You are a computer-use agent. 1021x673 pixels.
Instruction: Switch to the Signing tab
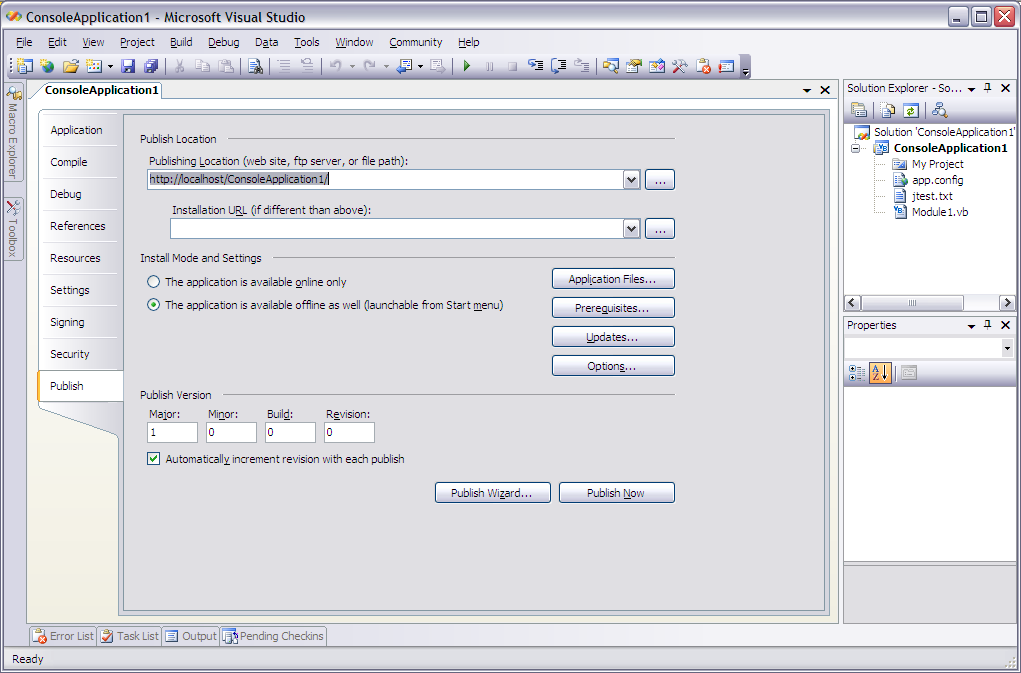point(67,322)
